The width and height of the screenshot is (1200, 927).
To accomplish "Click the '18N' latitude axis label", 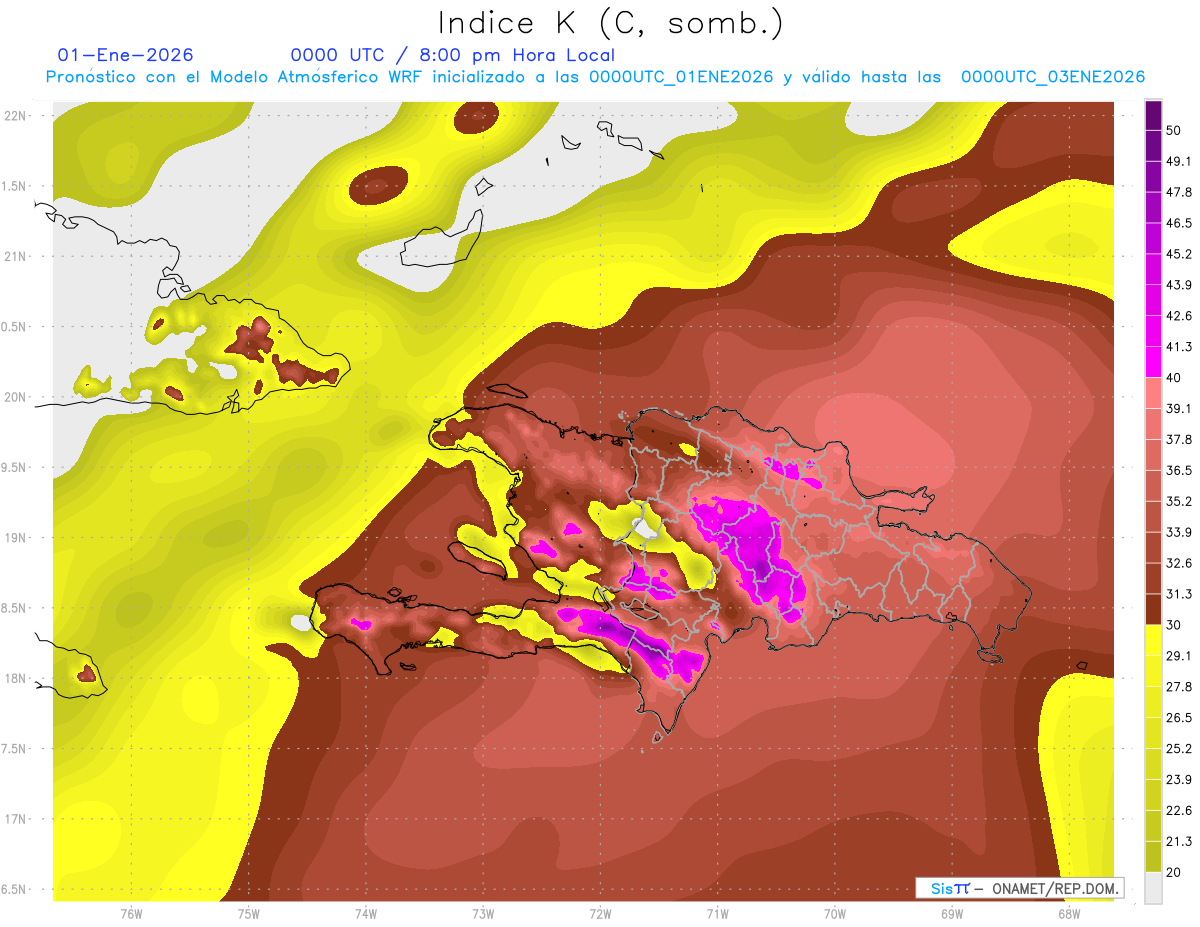I will coord(16,679).
